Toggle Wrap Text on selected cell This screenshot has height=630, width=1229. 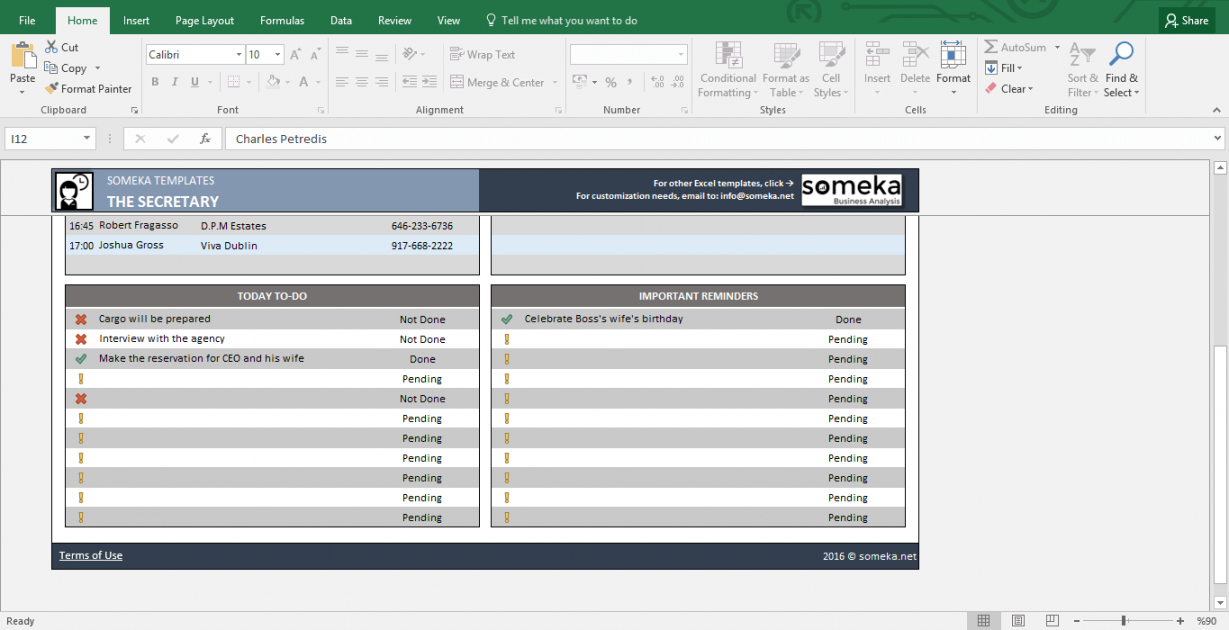click(x=482, y=55)
